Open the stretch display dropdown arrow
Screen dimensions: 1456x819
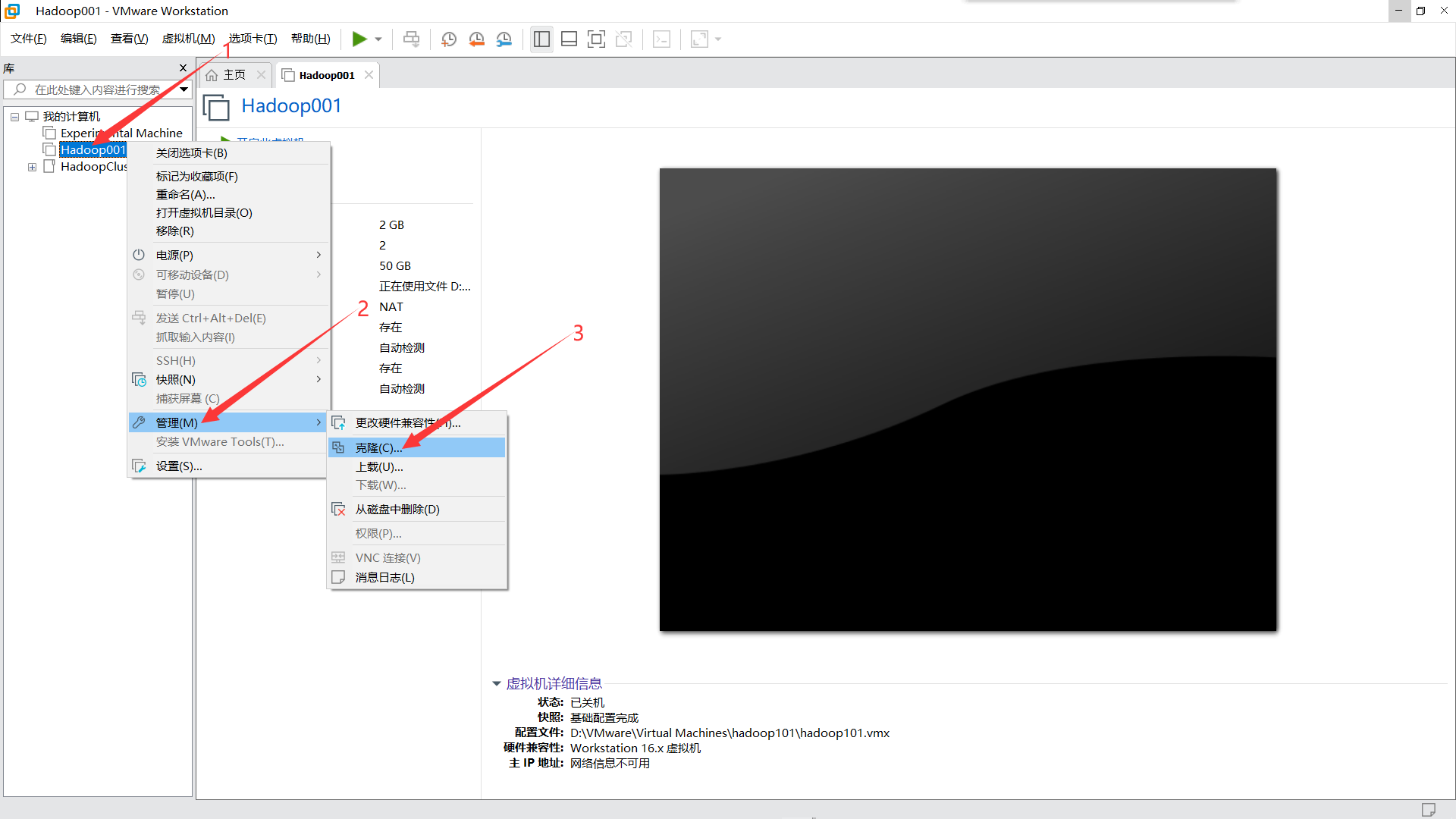(718, 39)
